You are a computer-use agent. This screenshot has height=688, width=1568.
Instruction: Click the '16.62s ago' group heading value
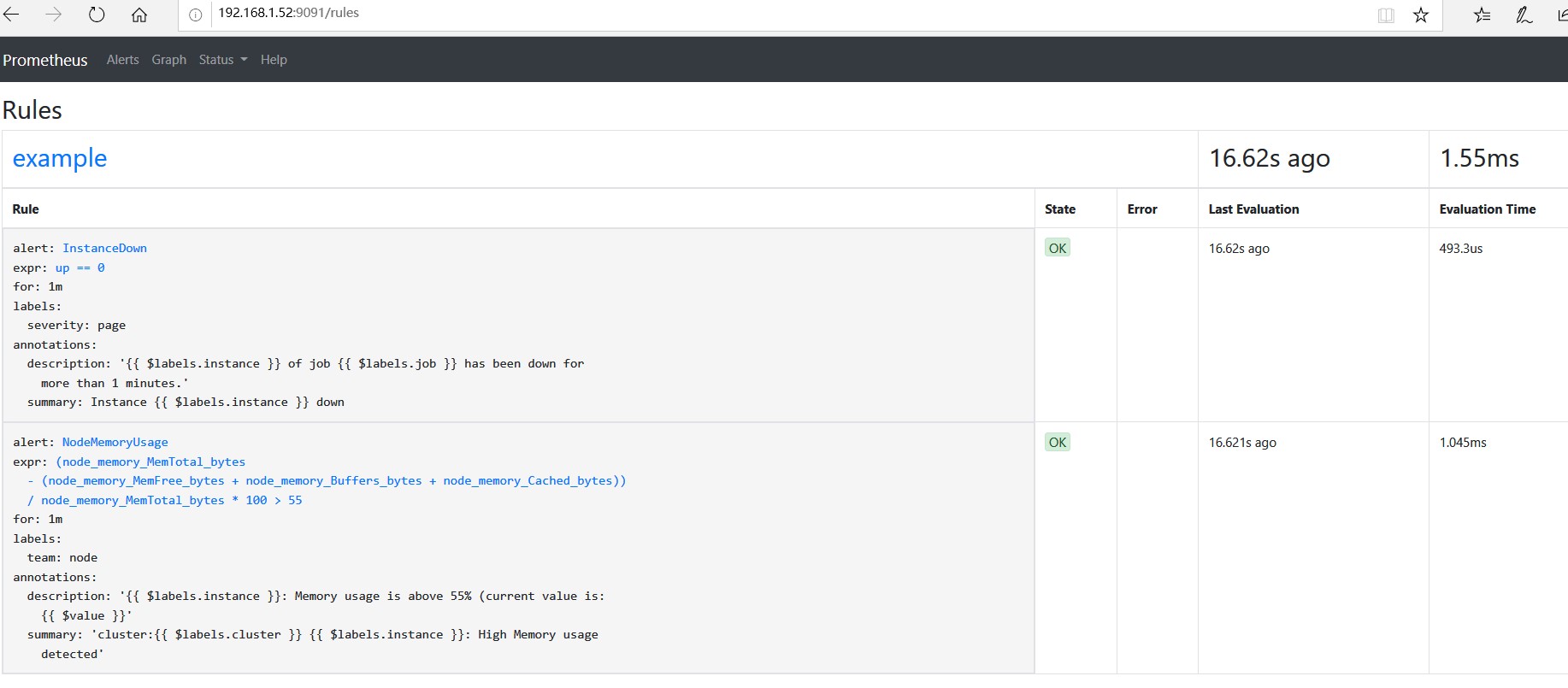[1270, 158]
